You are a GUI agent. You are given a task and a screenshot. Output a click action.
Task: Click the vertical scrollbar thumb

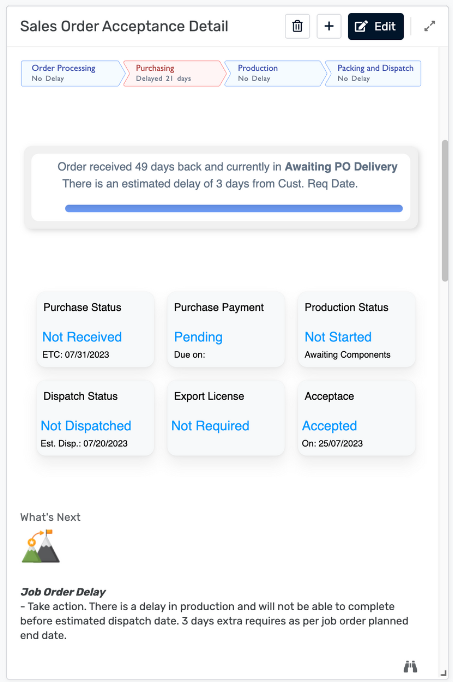coord(445,211)
